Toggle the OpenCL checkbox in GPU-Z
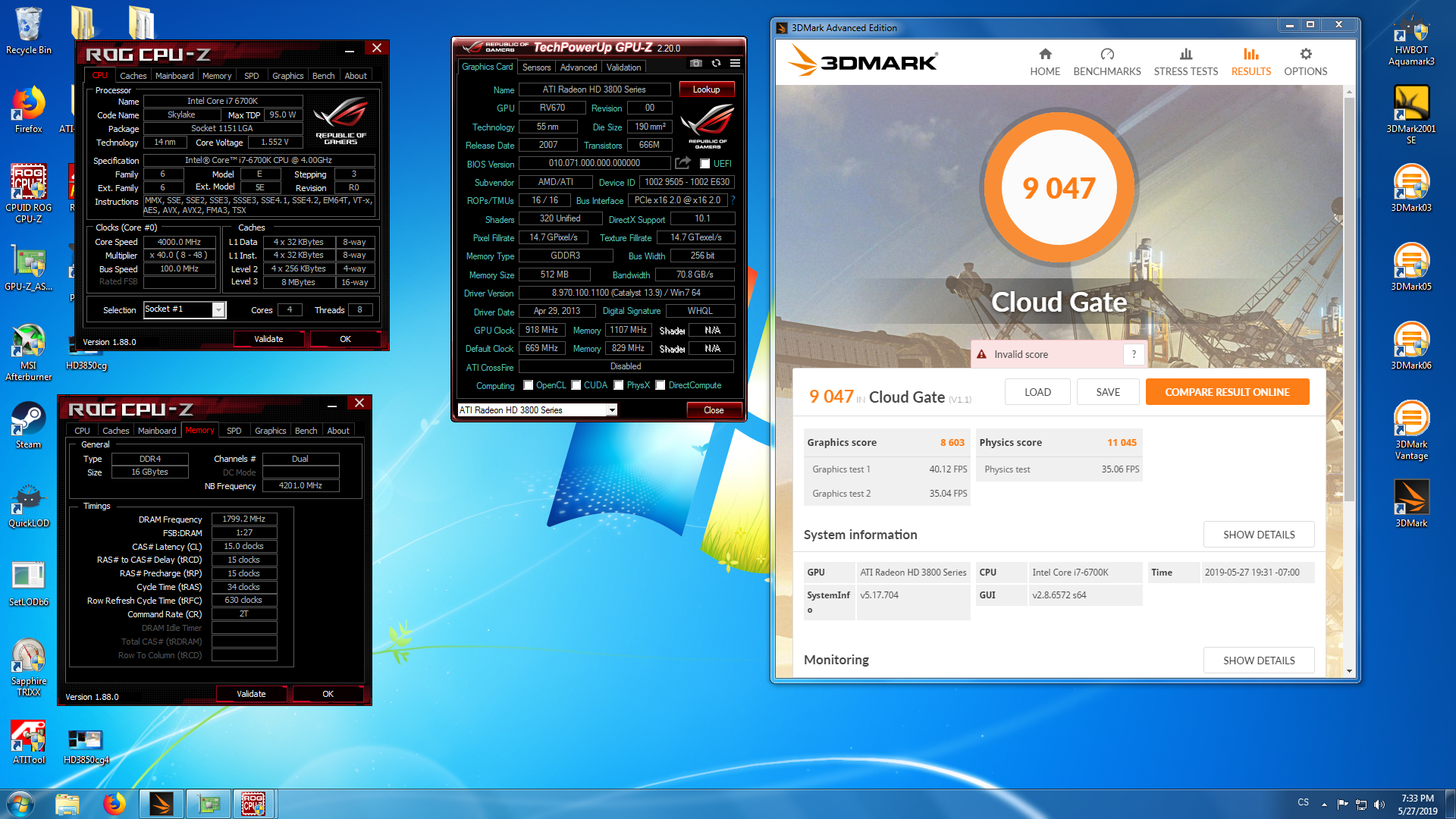The width and height of the screenshot is (1456, 819). tap(528, 385)
